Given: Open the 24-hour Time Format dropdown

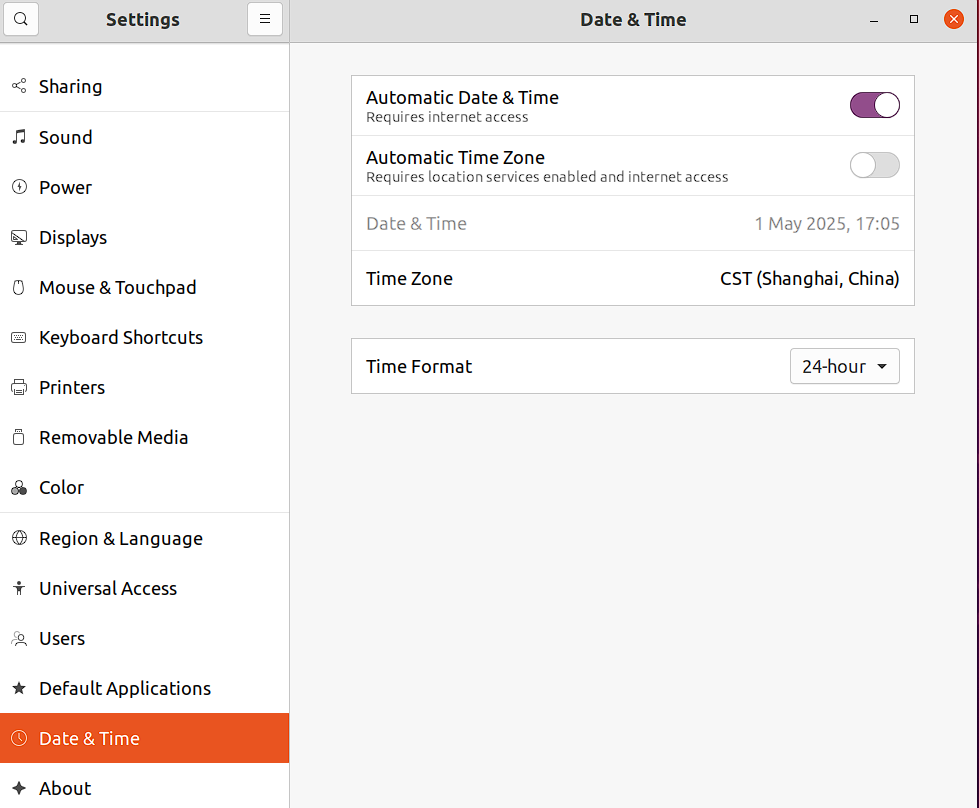Looking at the screenshot, I should click(x=844, y=366).
